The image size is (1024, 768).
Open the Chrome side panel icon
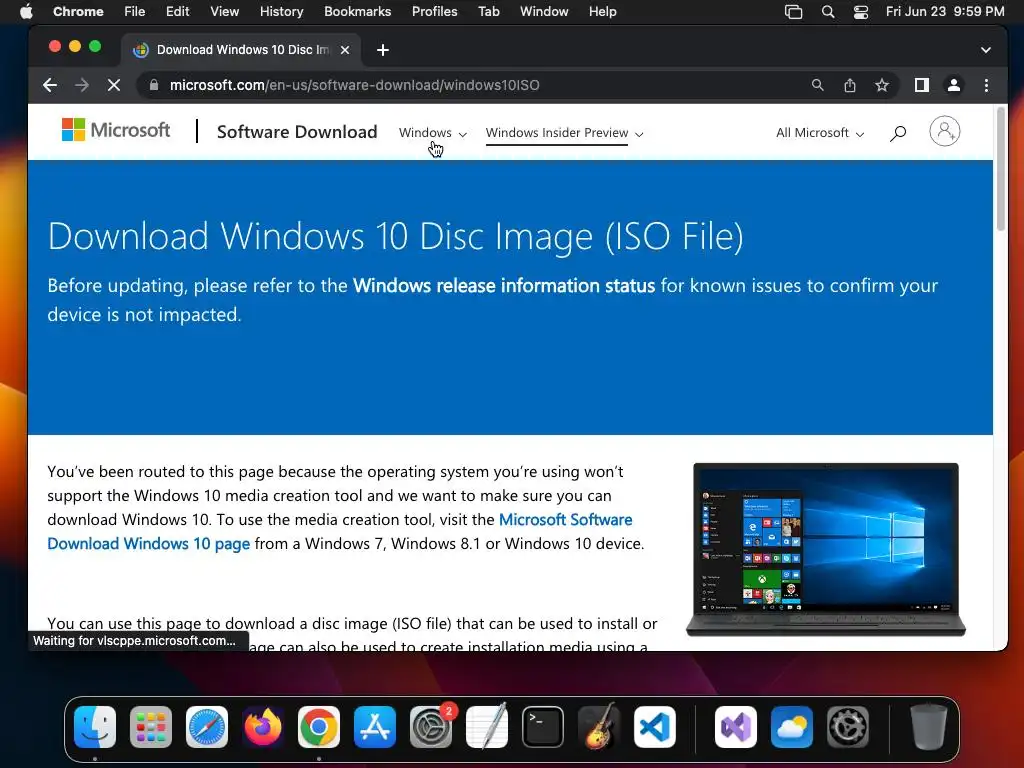coord(921,85)
